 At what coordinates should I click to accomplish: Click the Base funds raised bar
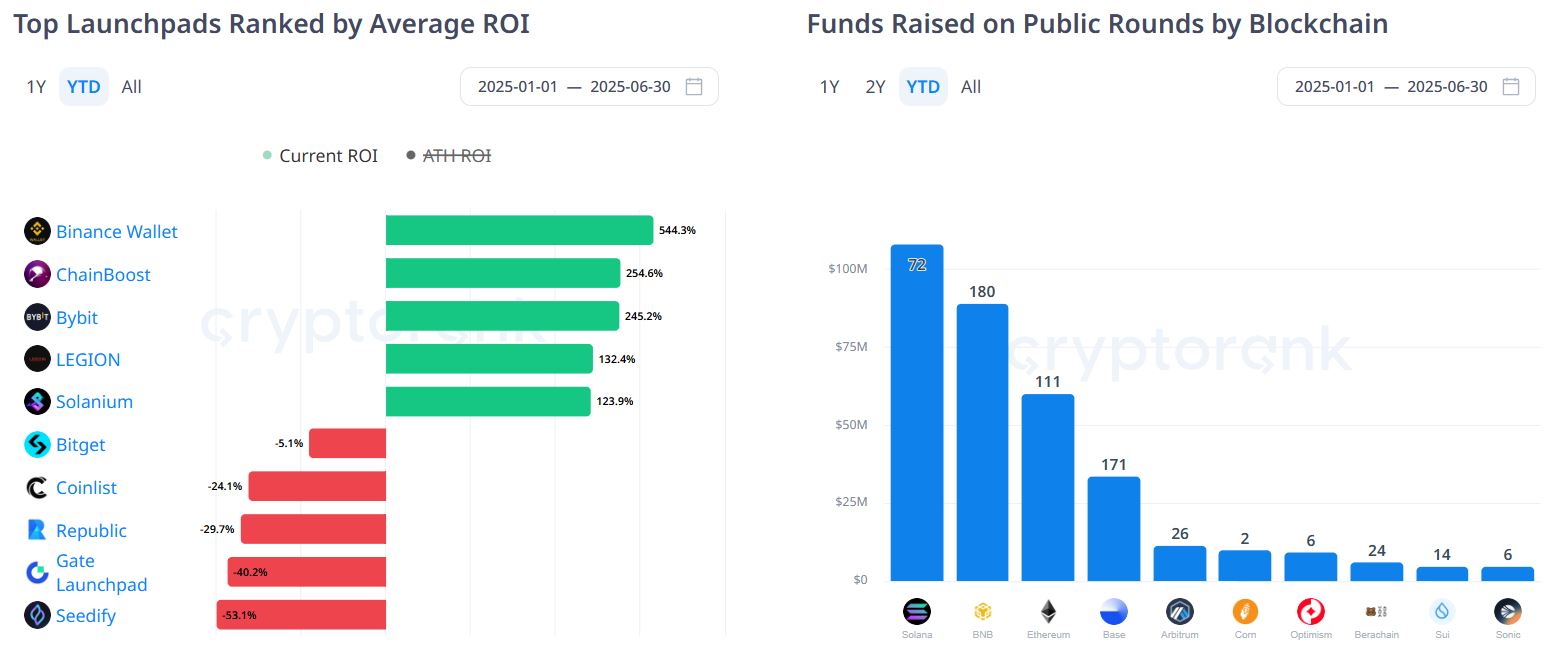tap(1114, 528)
